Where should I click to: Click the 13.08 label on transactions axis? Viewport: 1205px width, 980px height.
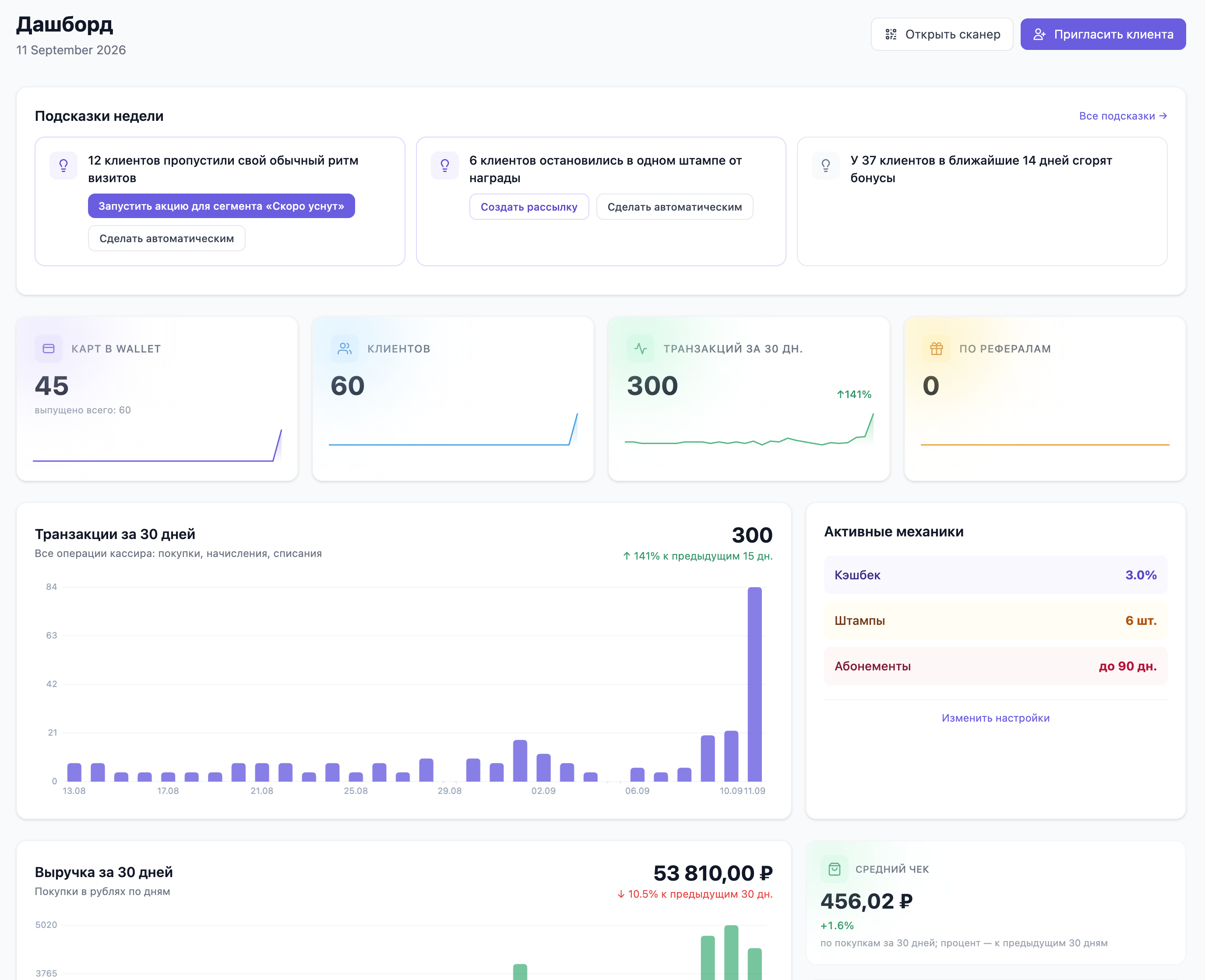click(74, 791)
